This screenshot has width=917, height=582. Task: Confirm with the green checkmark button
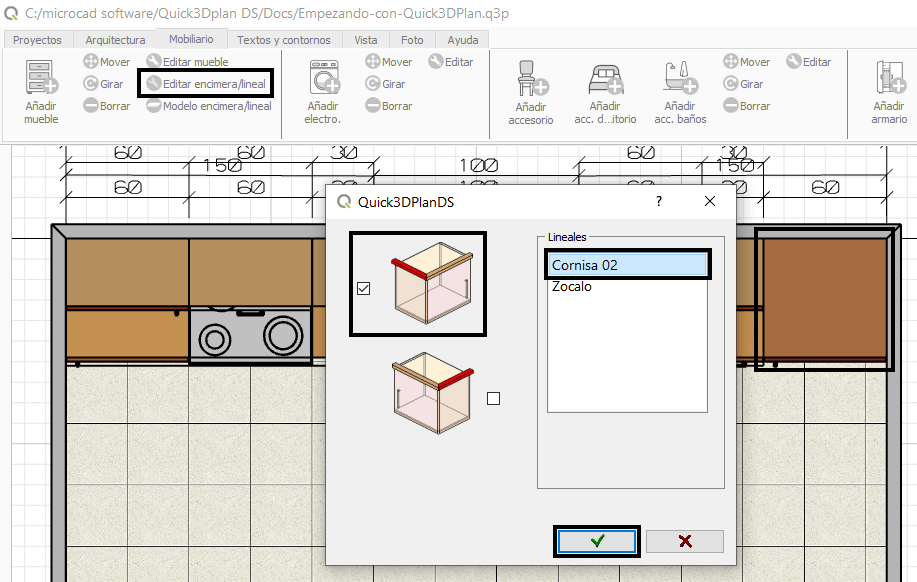(597, 541)
